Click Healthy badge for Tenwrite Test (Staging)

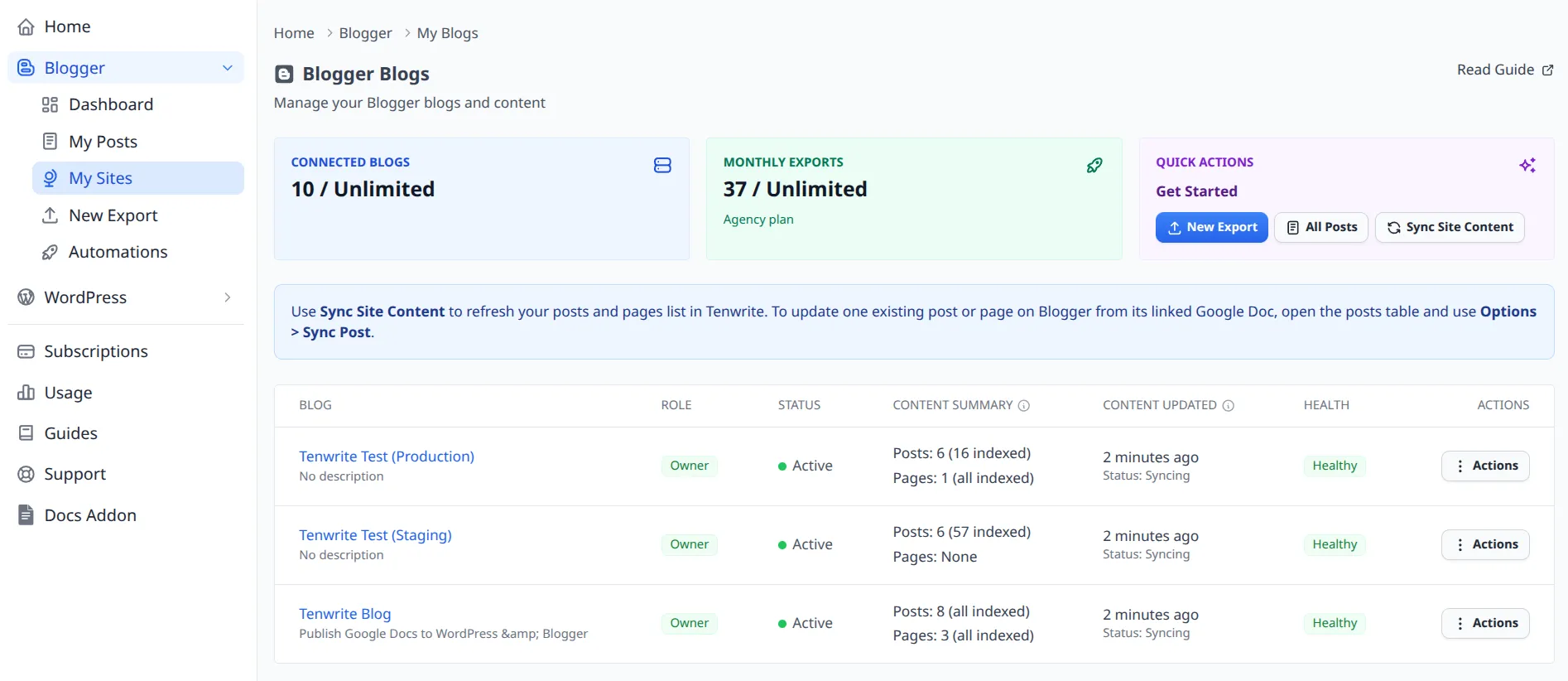tap(1335, 544)
